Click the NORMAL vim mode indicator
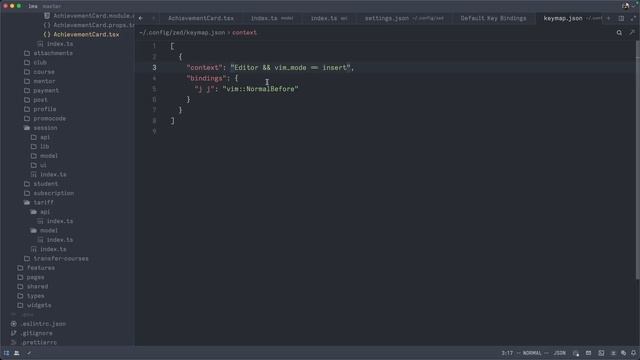Viewport: 640px width, 360px height. [x=532, y=353]
